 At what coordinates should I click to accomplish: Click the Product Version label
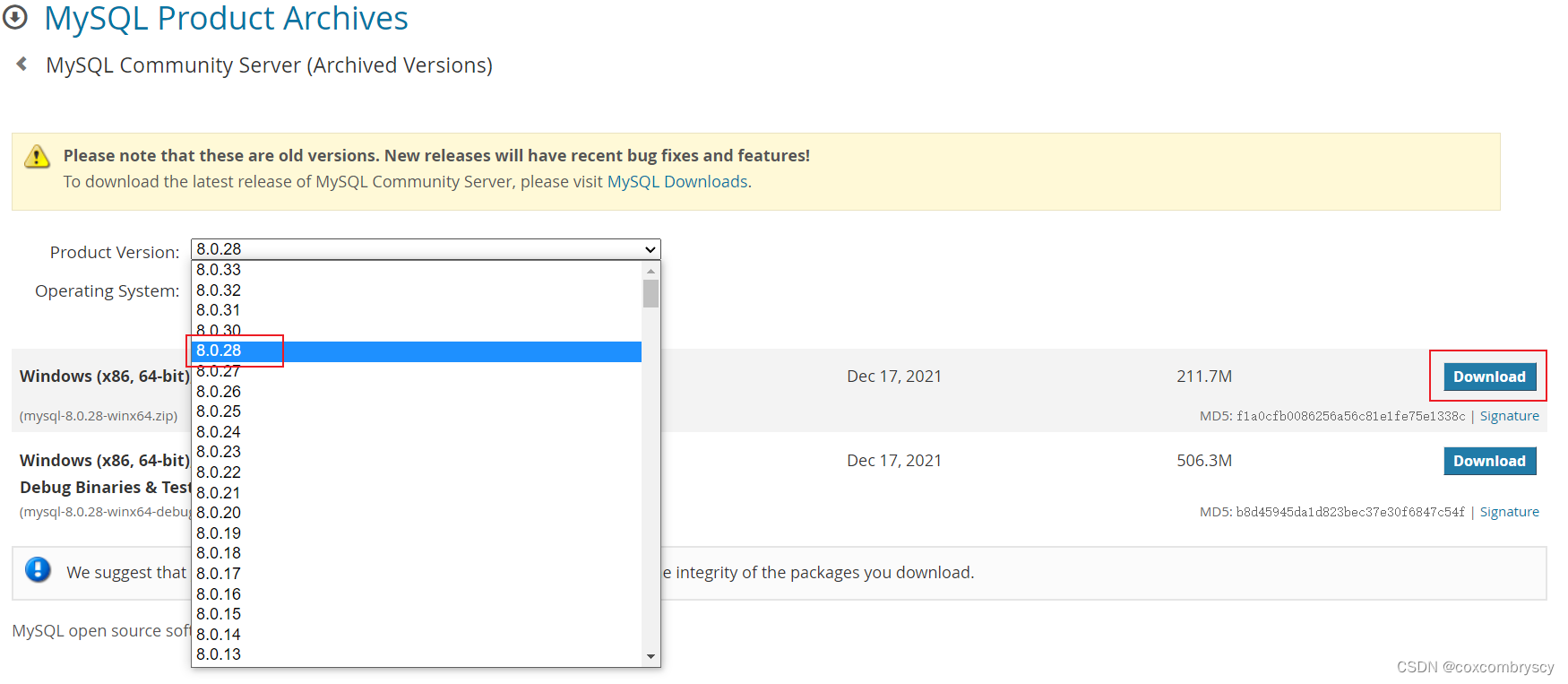pos(115,253)
